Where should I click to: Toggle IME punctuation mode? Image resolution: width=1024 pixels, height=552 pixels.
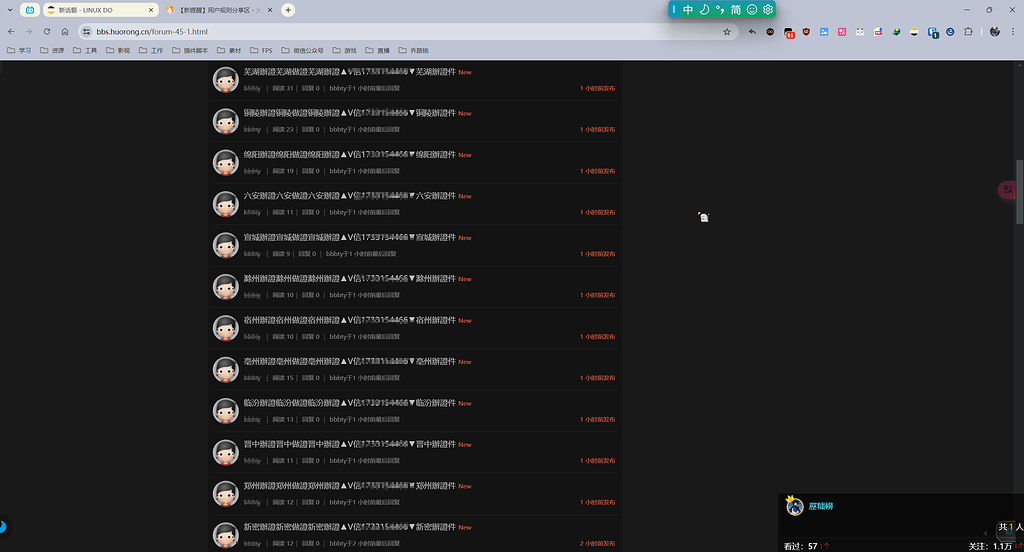720,10
